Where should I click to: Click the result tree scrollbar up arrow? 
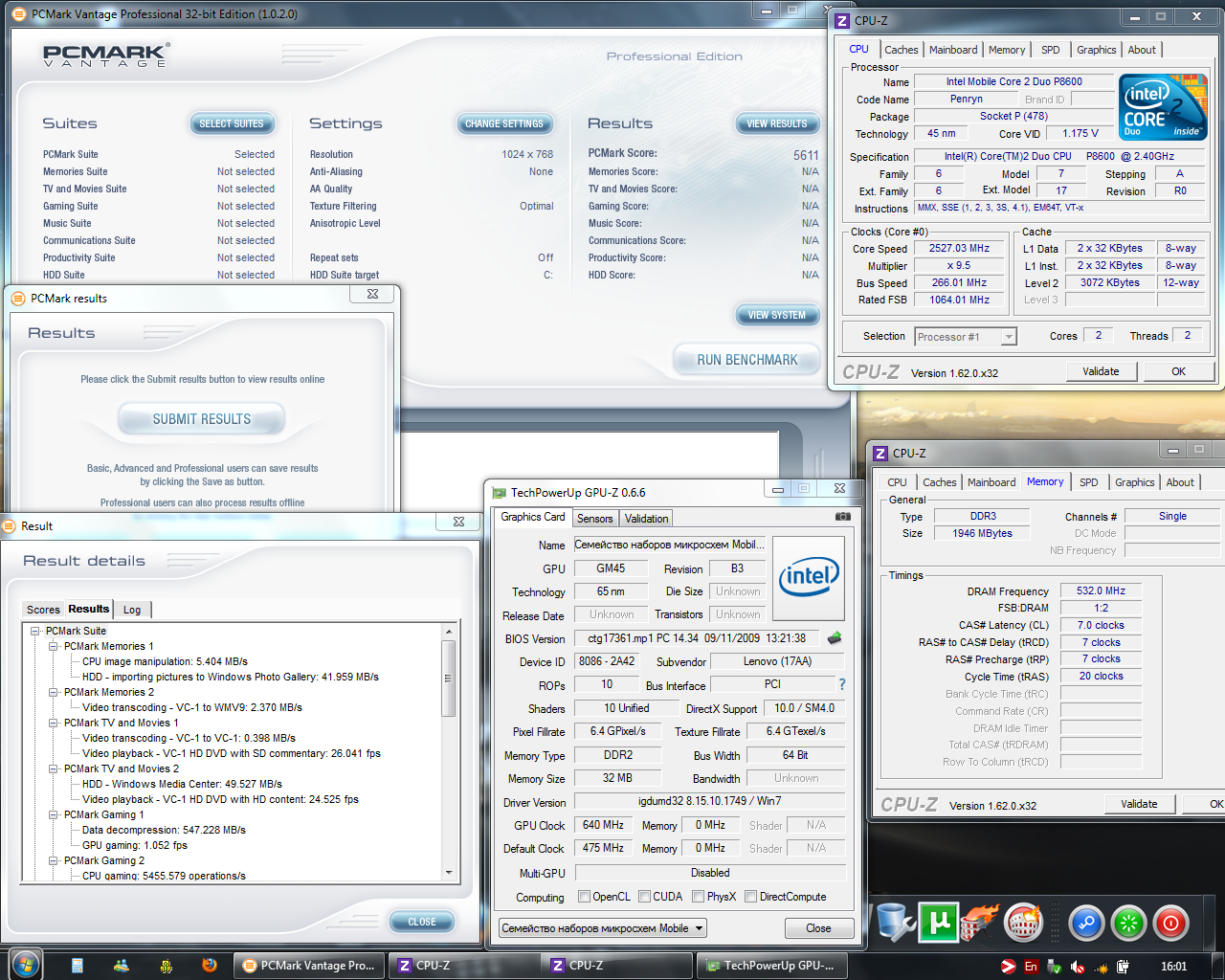pyautogui.click(x=449, y=632)
